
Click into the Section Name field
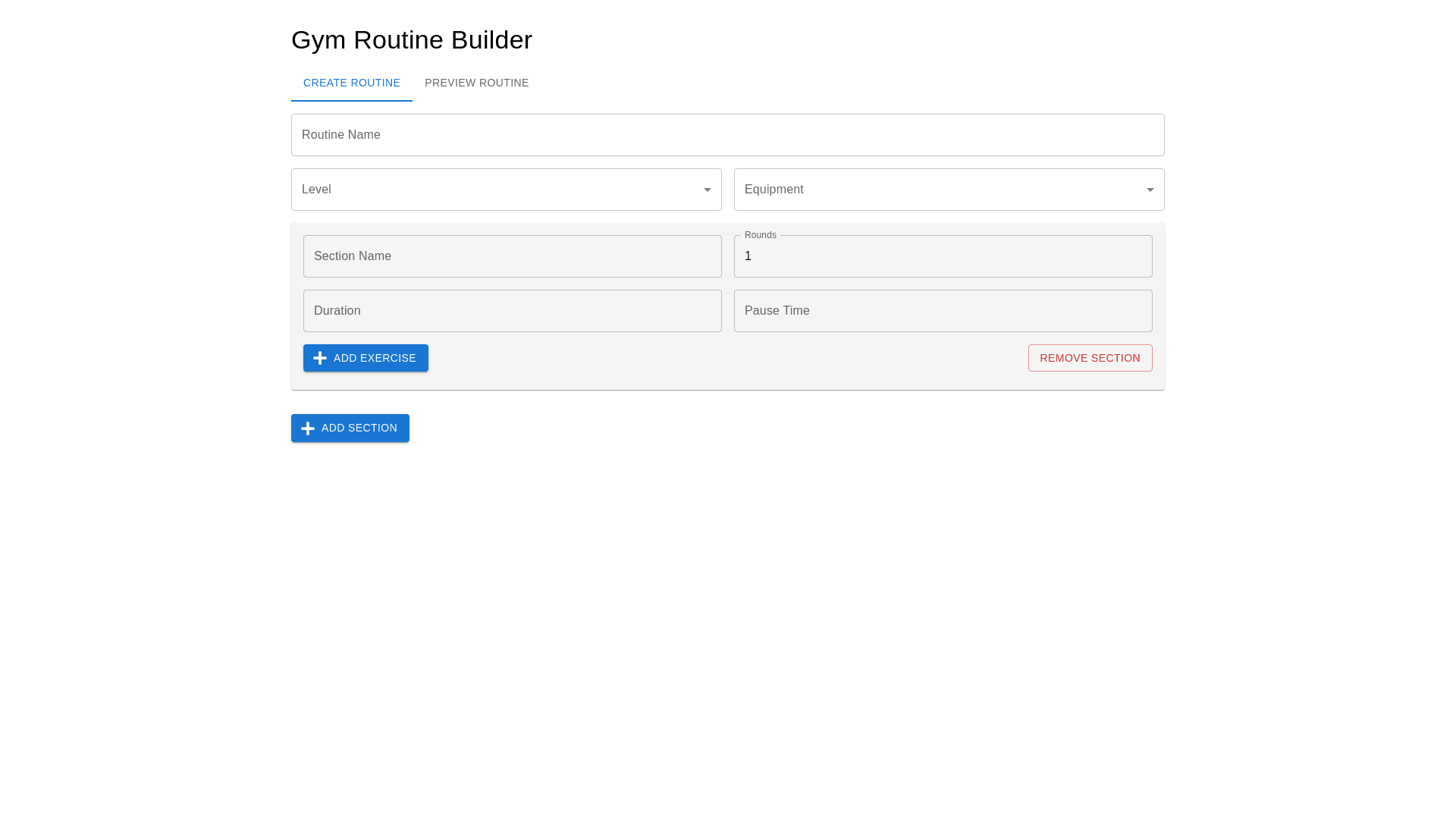(x=512, y=256)
